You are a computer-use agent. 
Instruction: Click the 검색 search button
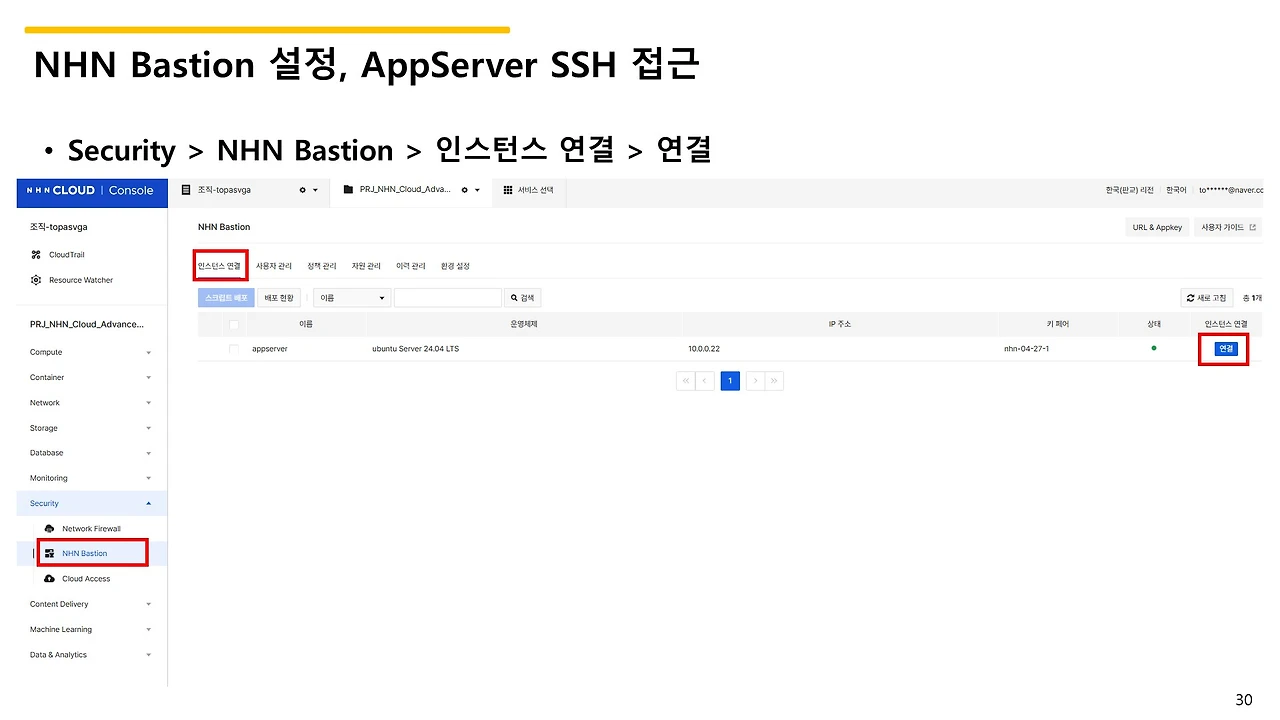523,298
